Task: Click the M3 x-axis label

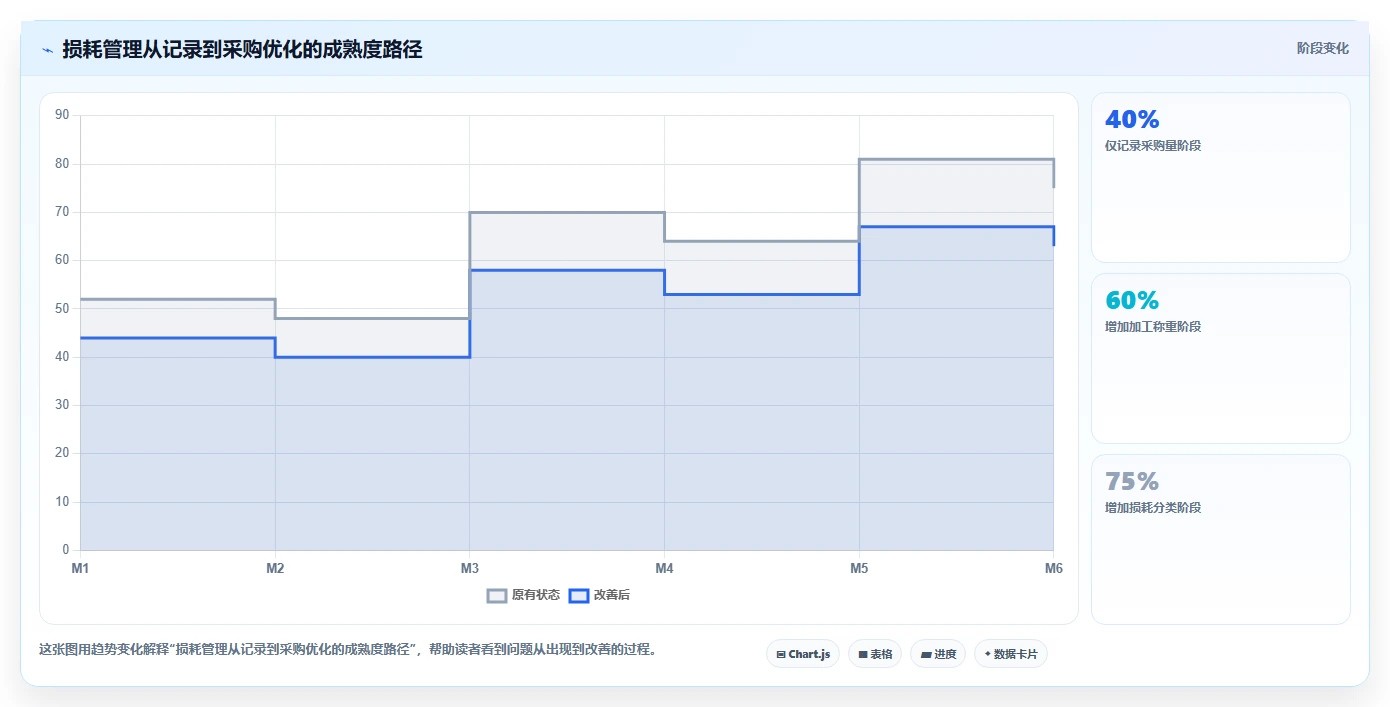Action: coord(469,568)
